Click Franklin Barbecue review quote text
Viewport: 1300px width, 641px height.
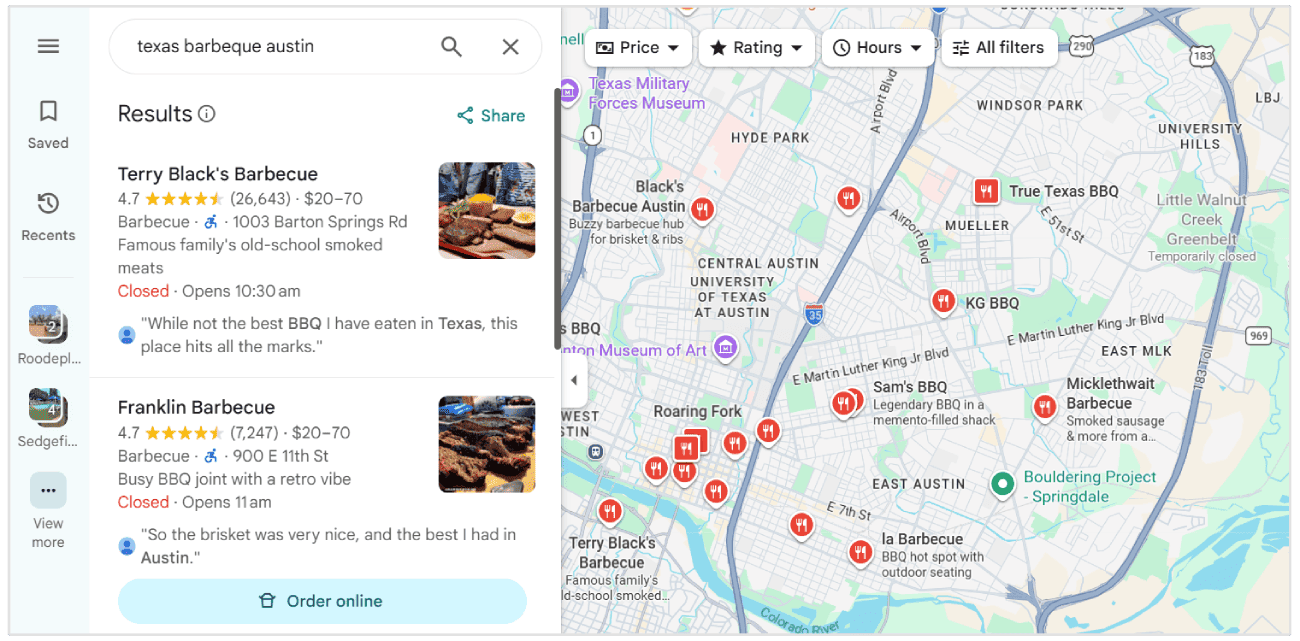329,546
